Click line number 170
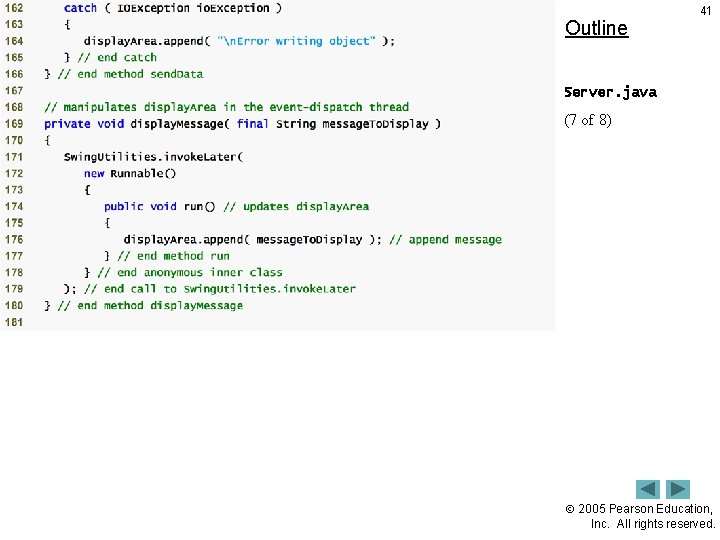 click(14, 140)
